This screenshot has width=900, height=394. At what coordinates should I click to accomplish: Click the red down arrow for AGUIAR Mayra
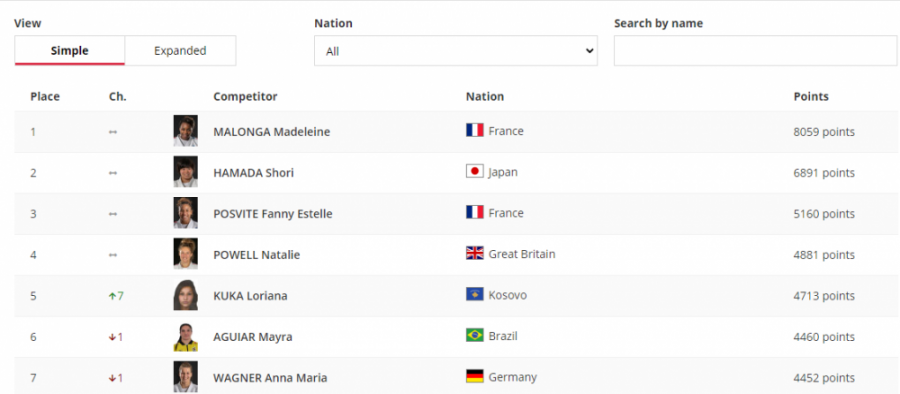click(112, 337)
